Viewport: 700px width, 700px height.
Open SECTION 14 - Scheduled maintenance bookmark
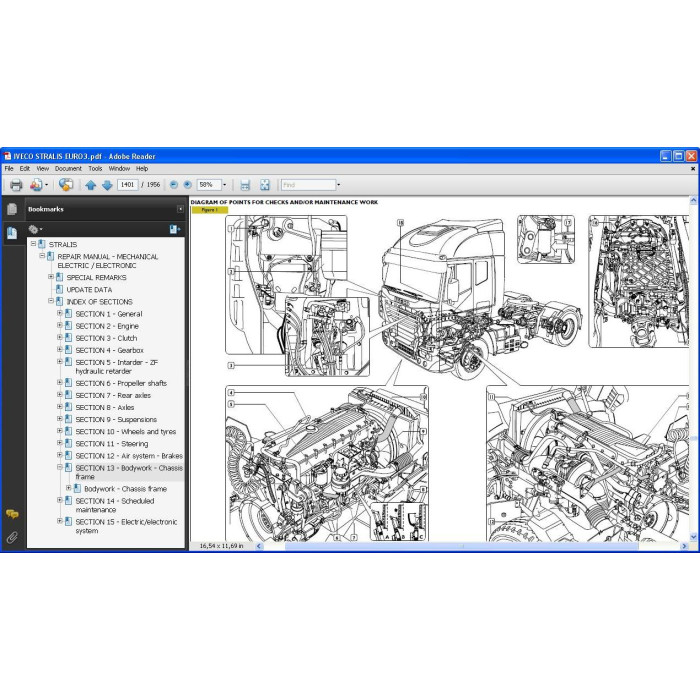click(x=115, y=505)
